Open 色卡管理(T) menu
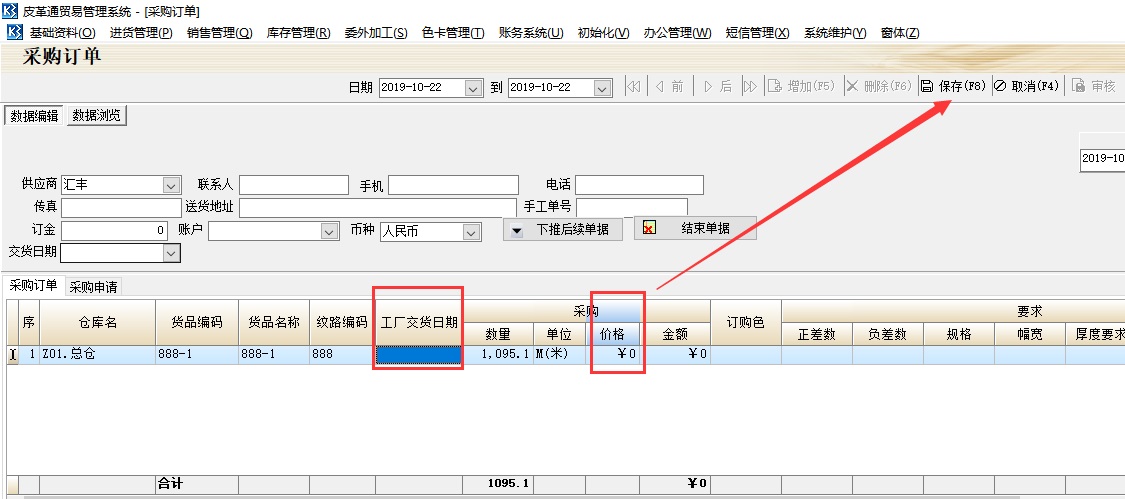 tap(453, 33)
